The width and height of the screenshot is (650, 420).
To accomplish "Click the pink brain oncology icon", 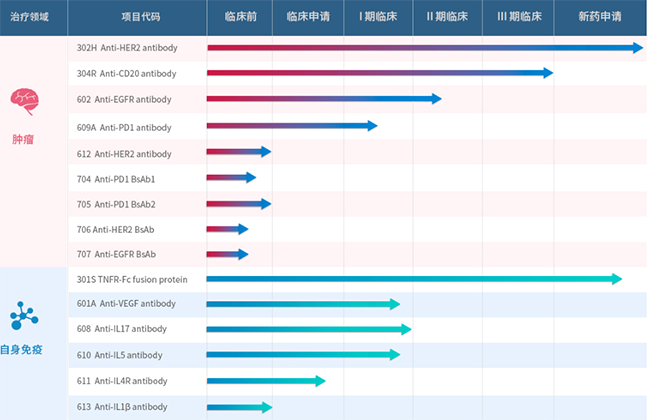I will pos(24,101).
